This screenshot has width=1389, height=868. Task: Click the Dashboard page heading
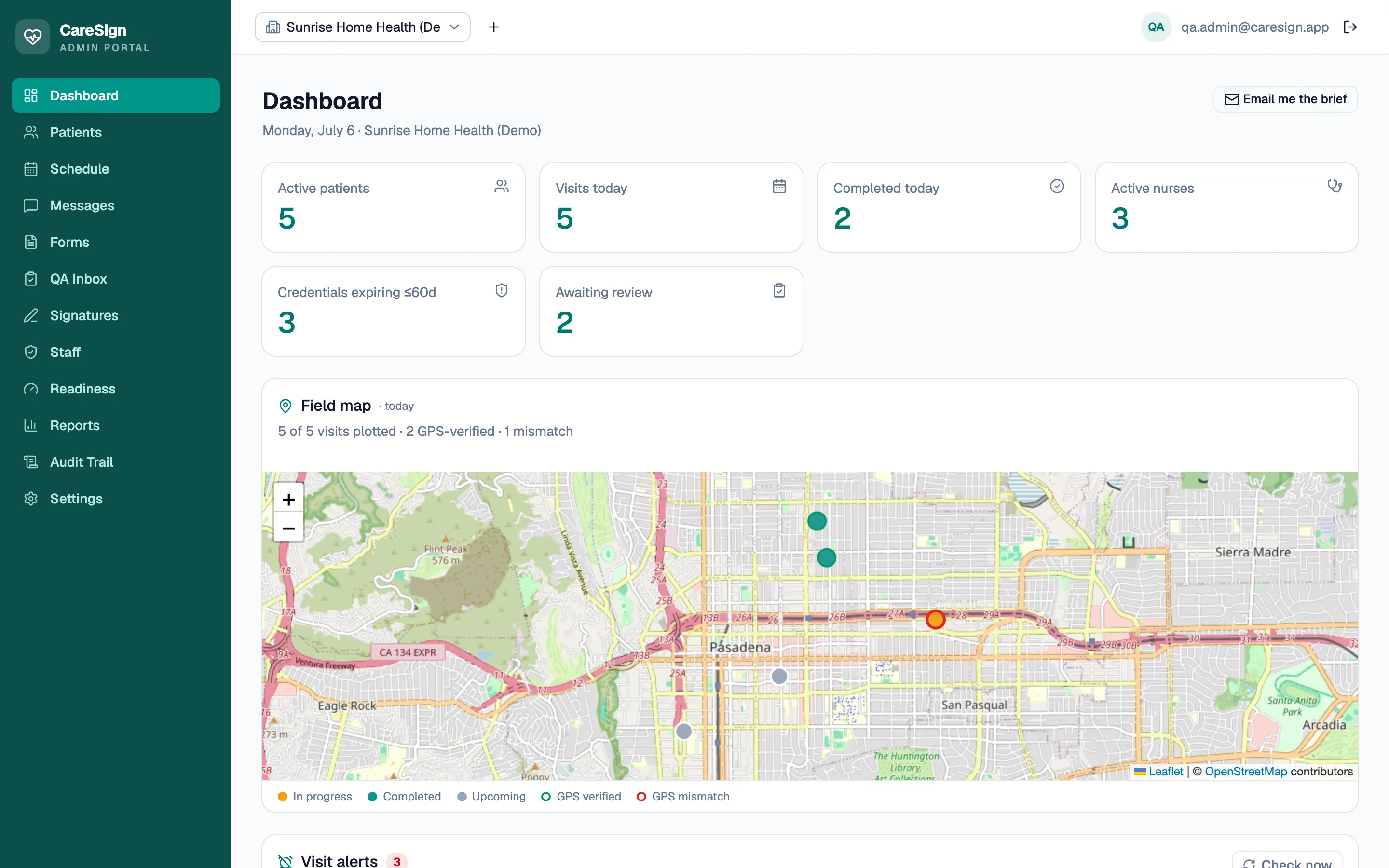pyautogui.click(x=322, y=101)
